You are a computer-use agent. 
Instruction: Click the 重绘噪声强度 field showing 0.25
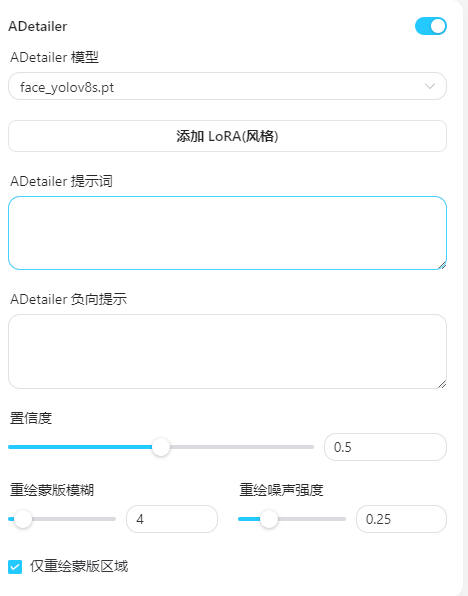(x=401, y=519)
